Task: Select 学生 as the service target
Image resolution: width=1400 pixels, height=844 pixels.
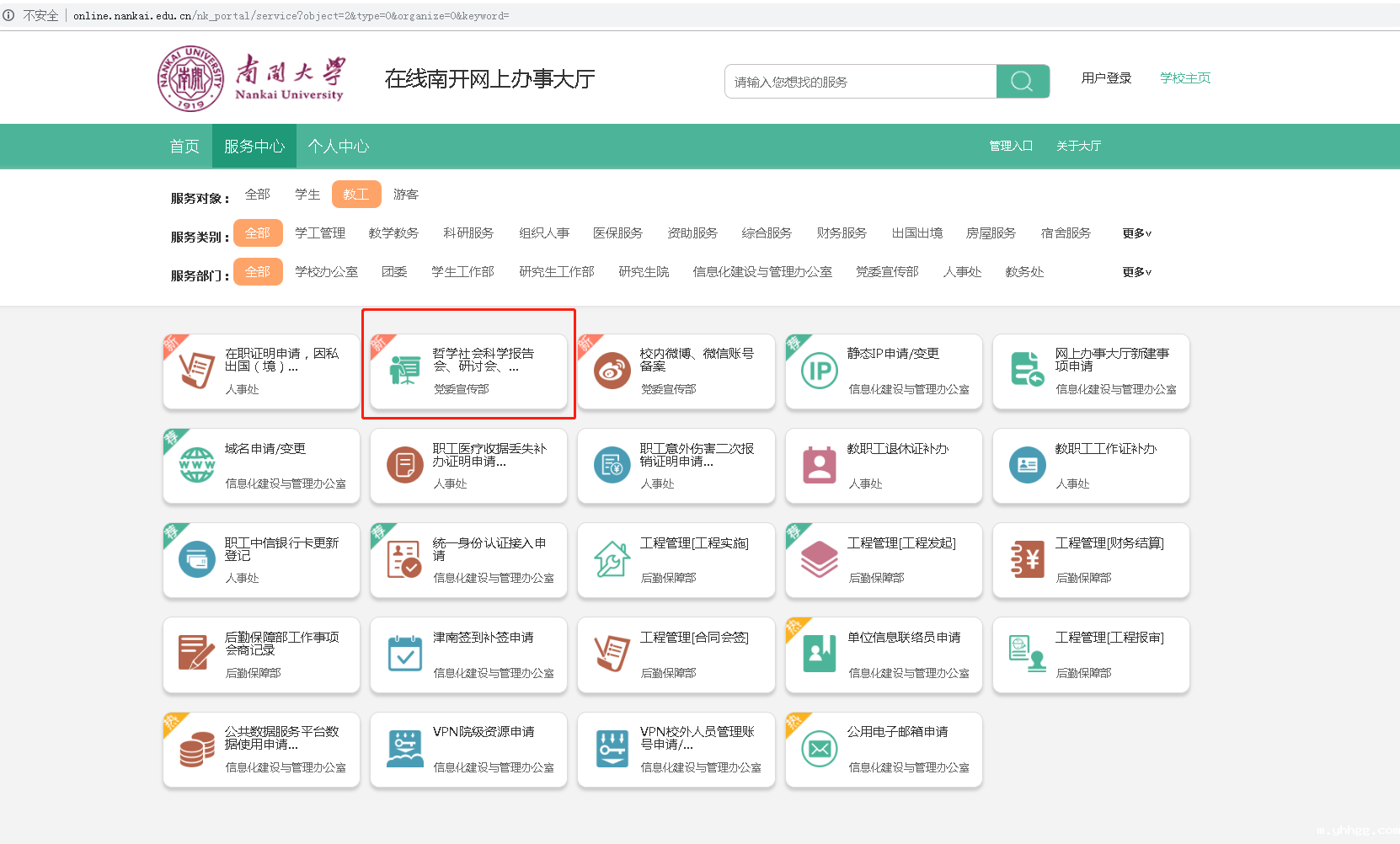Action: click(307, 194)
